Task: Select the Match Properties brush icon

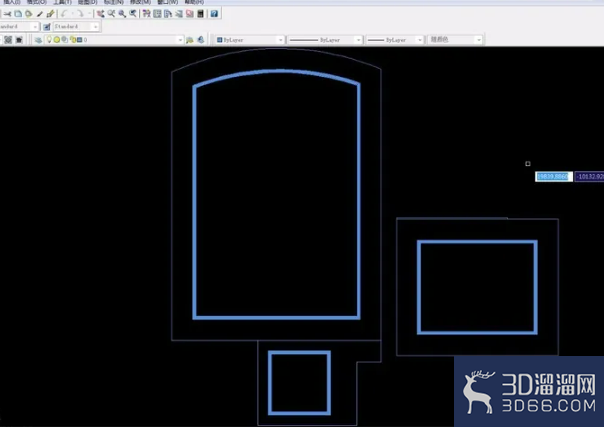Action: pyautogui.click(x=50, y=14)
